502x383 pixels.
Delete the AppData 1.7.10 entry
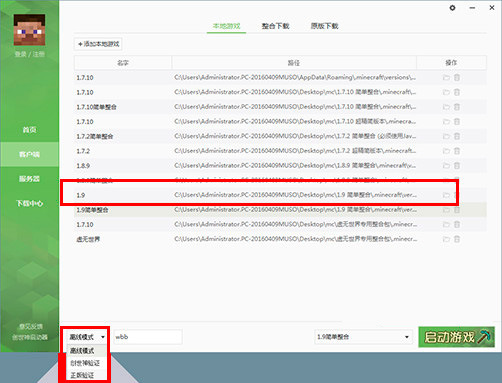tap(457, 78)
